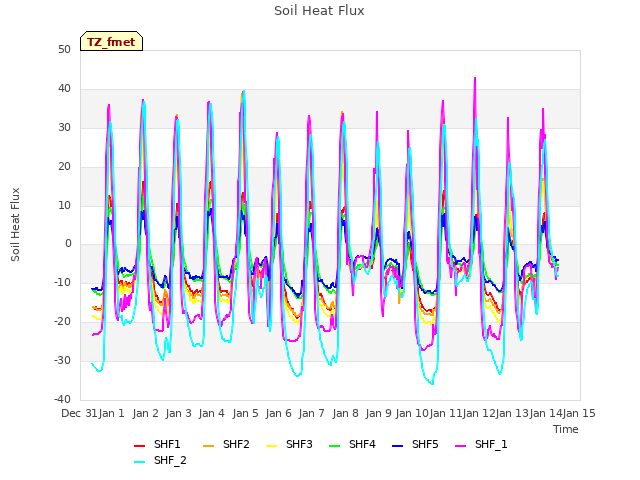
Task: Click the Jan 1 x-axis label
Action: tap(111, 413)
